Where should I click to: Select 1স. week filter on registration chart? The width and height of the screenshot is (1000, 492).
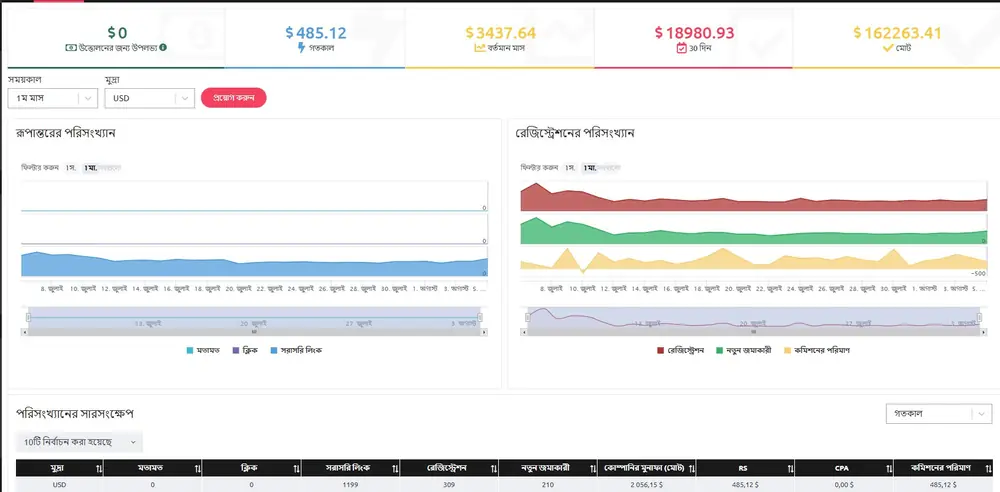pos(570,168)
